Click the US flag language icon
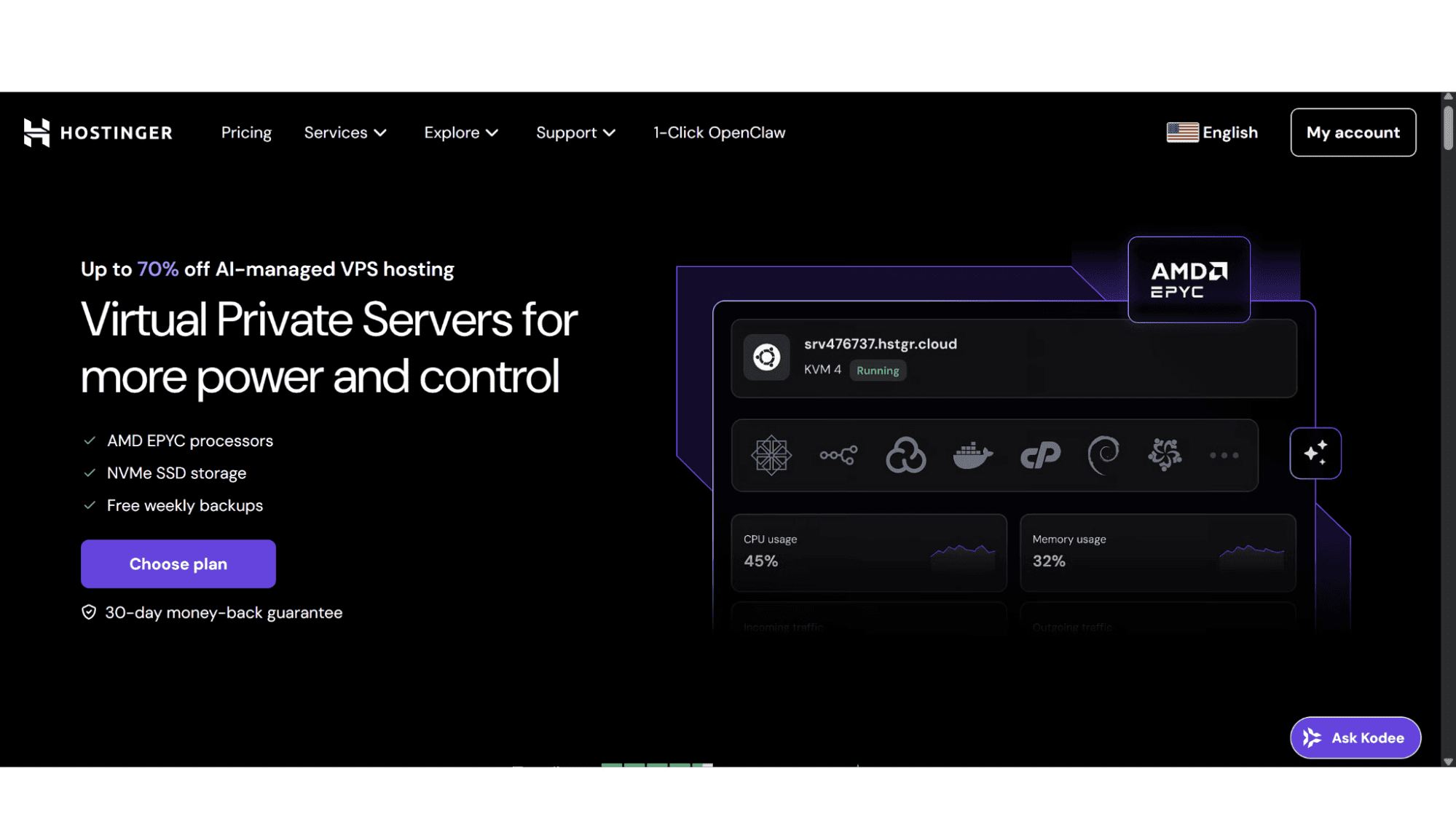1456x819 pixels. [x=1182, y=132]
